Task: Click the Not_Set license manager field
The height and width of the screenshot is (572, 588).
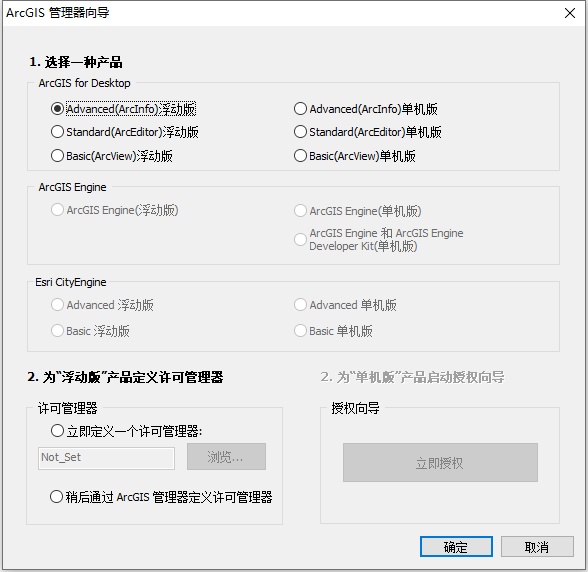Action: 106,458
